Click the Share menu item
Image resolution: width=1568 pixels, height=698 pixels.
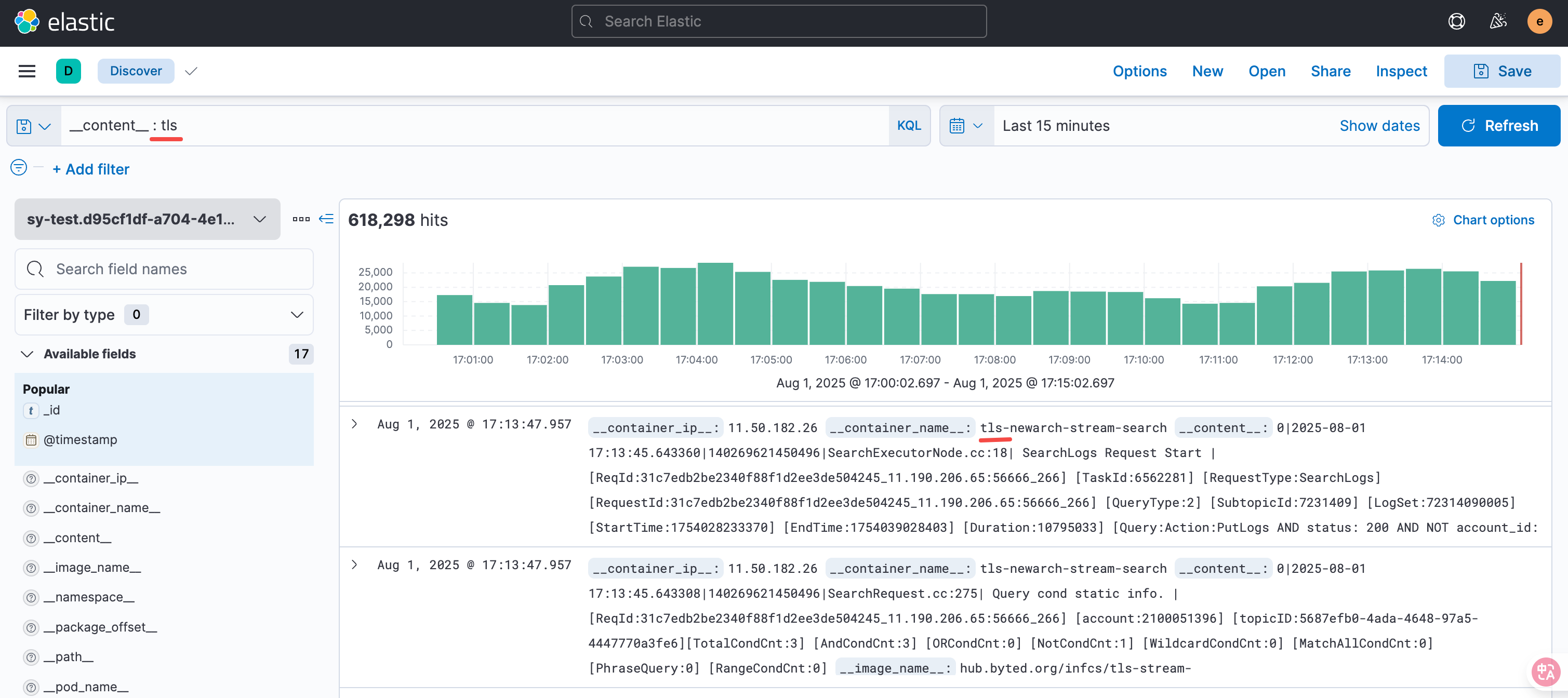tap(1330, 71)
